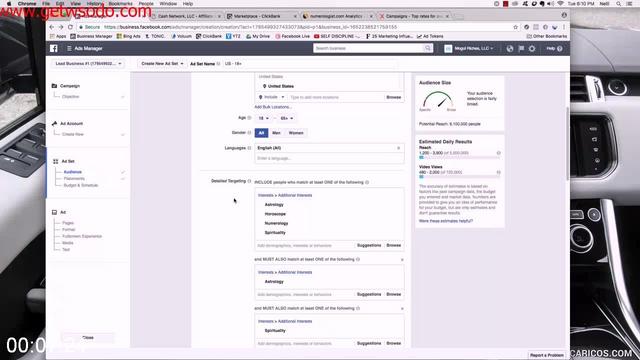This screenshot has width=640, height=360.
Task: Click the Ad Set grid icon in sidebar
Action: click(56, 161)
